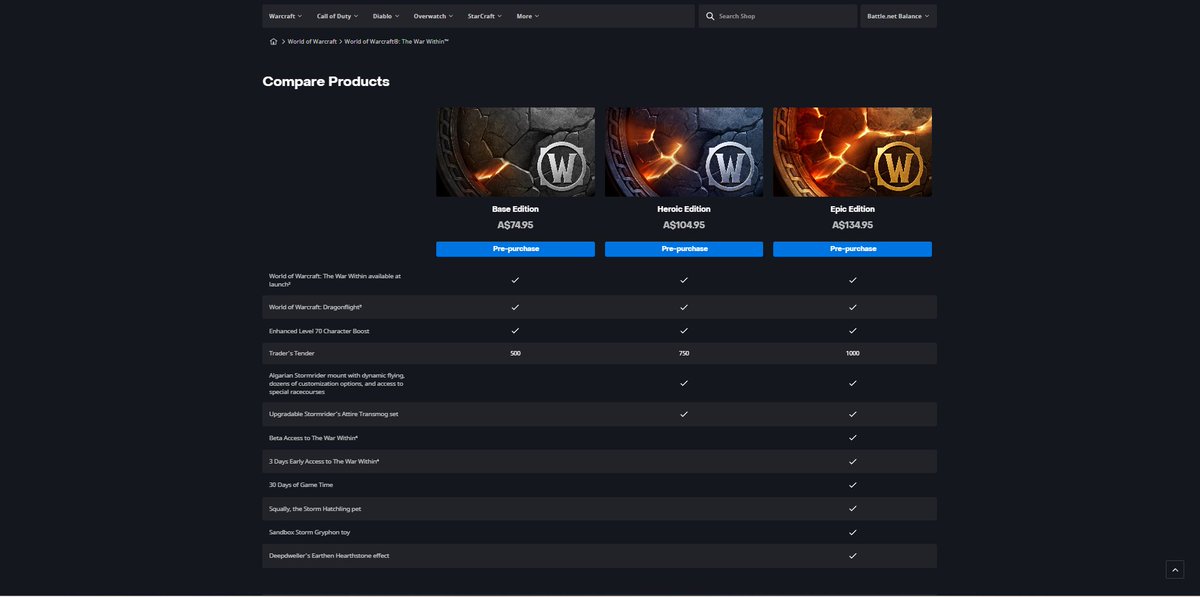The height and width of the screenshot is (597, 1200).
Task: Click the Epic Edition artwork thumbnail
Action: 852,152
